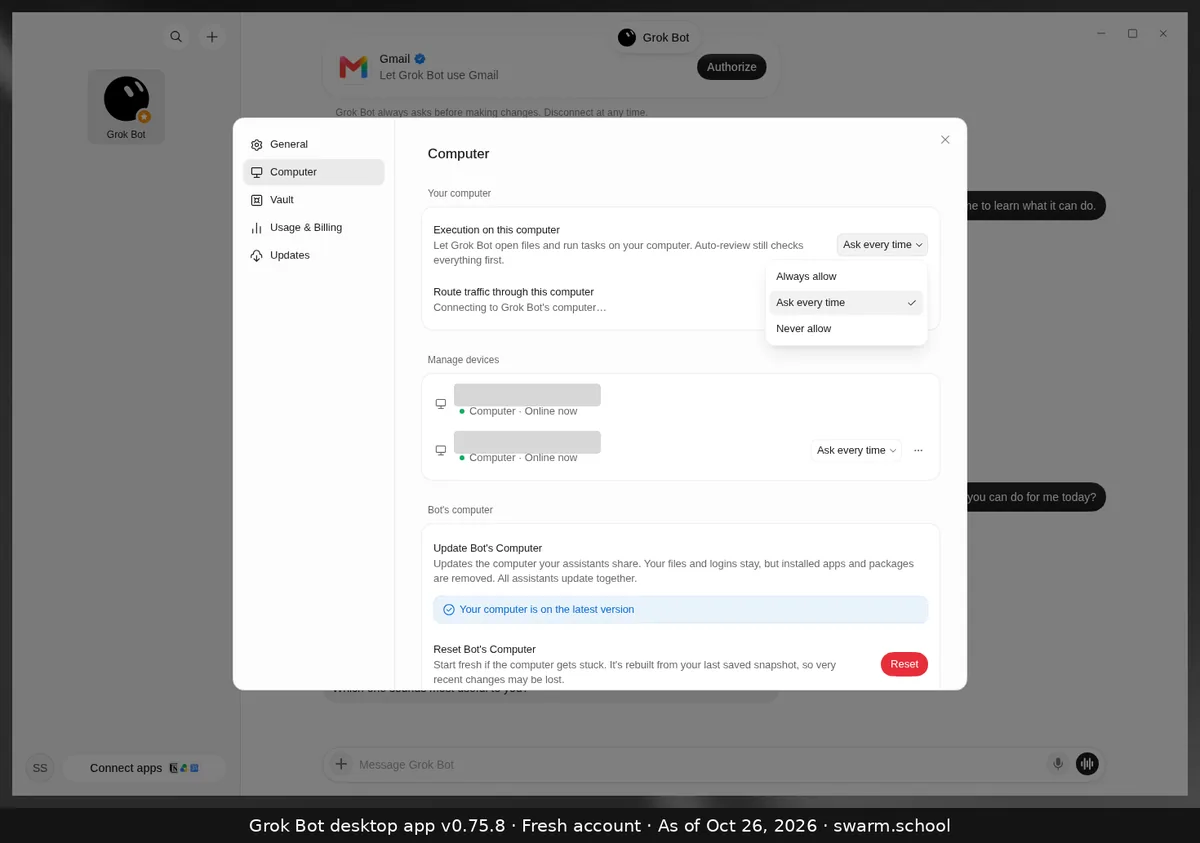Click the Gmail verified badge icon
1200x843 pixels.
tap(421, 59)
